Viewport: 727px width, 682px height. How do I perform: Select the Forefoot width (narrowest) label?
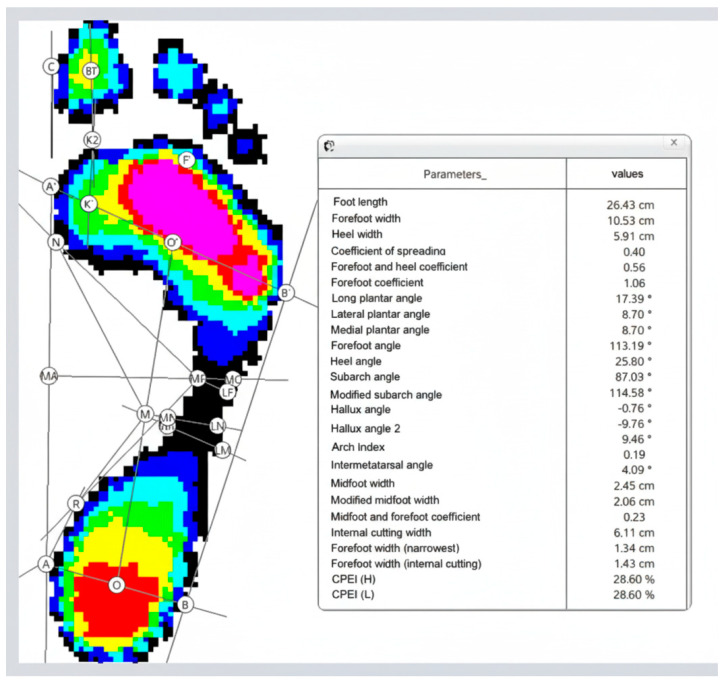[x=395, y=548]
